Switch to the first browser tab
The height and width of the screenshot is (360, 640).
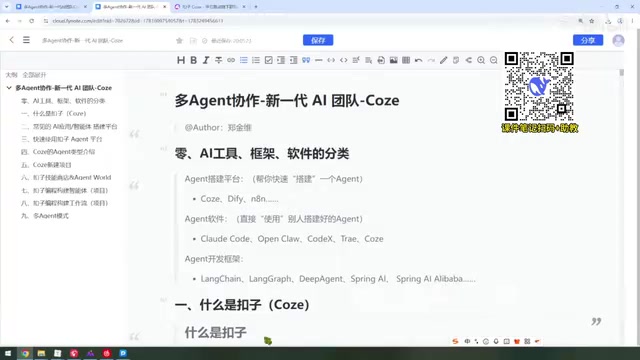51,7
